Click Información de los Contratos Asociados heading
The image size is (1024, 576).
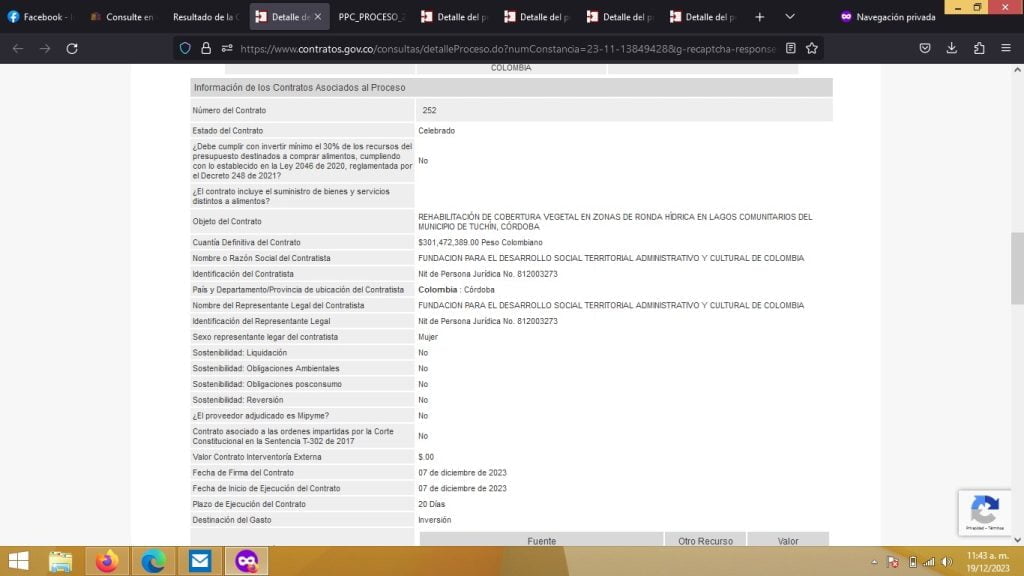pos(299,88)
